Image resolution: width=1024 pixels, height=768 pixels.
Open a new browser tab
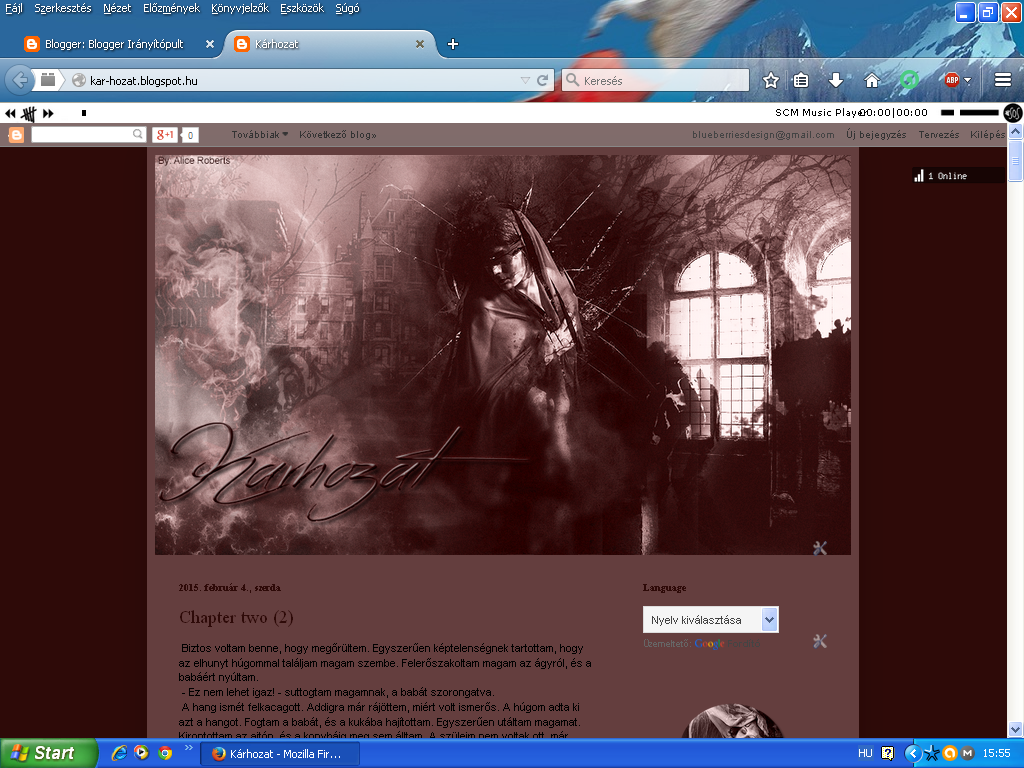(453, 44)
